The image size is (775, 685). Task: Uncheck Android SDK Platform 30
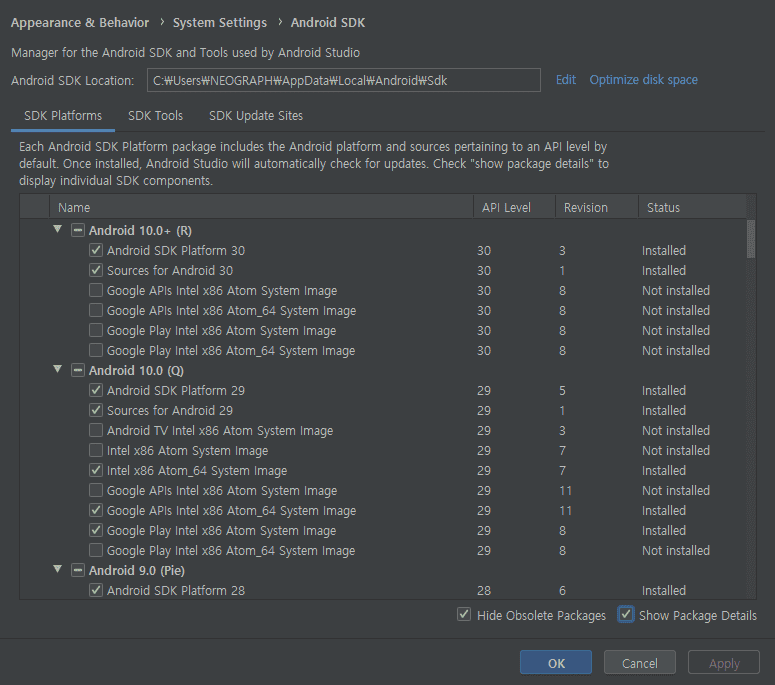click(96, 250)
